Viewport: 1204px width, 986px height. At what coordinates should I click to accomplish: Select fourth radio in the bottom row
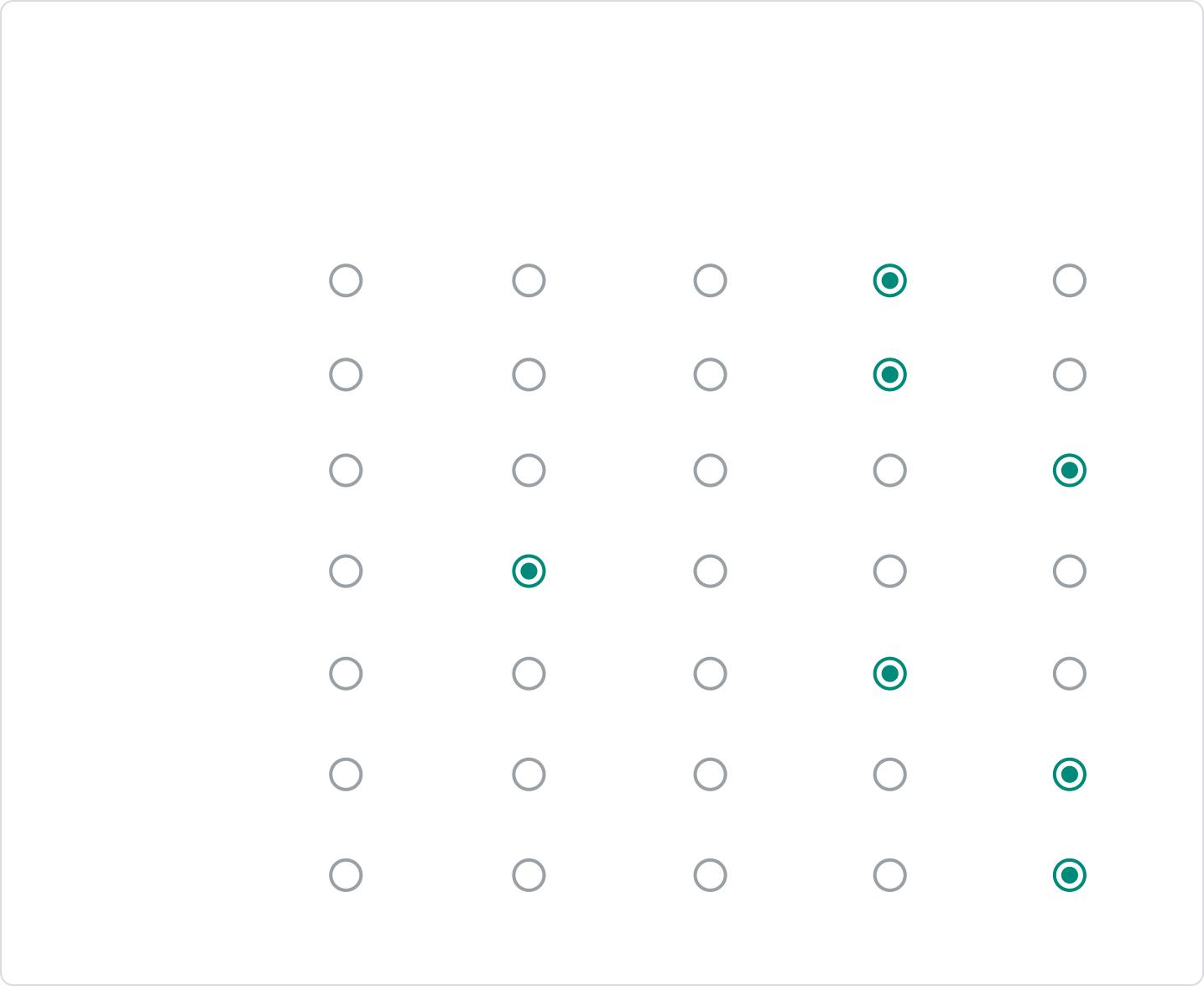coord(889,875)
